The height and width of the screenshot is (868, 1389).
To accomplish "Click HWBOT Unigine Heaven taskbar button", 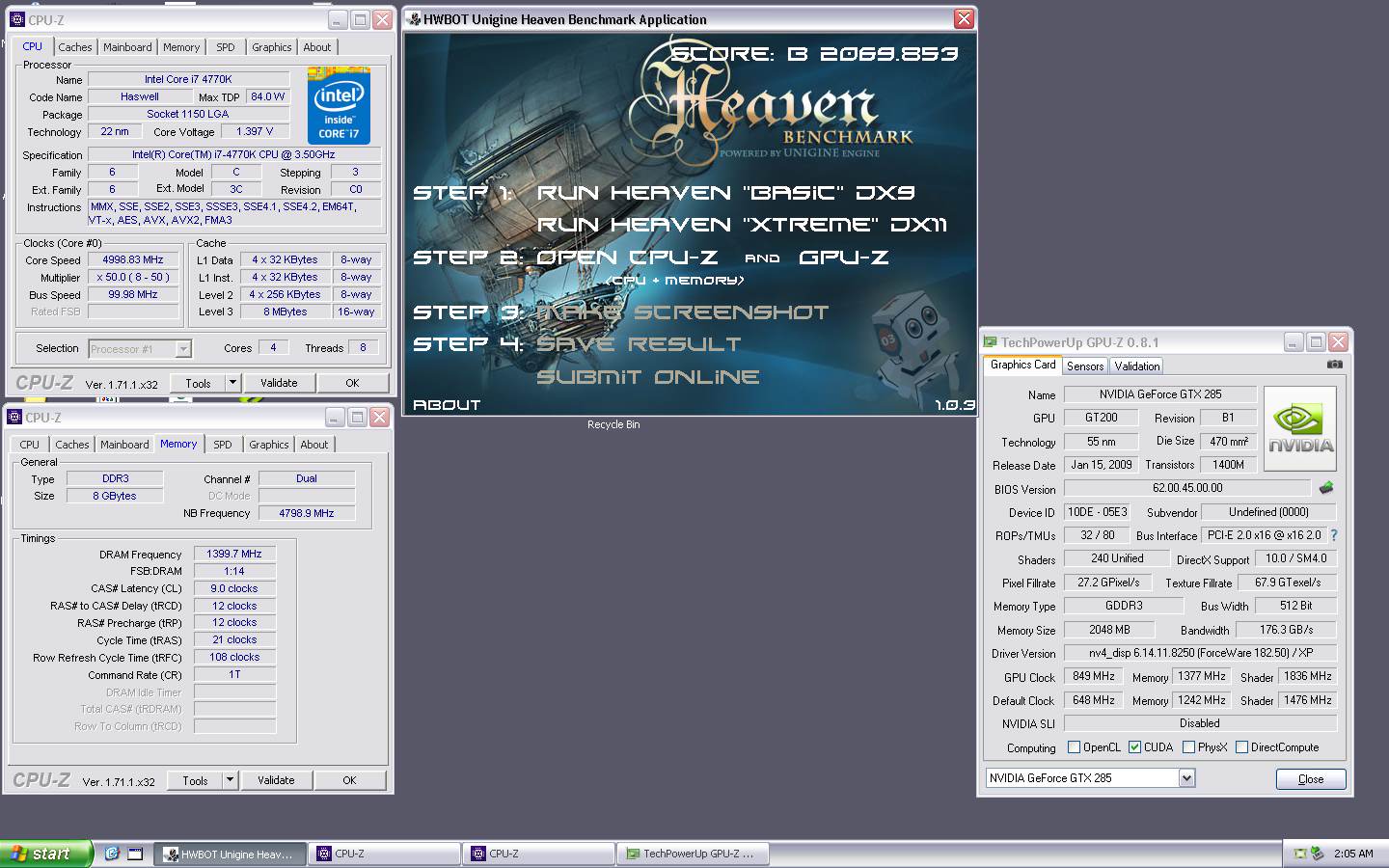I will pyautogui.click(x=230, y=854).
